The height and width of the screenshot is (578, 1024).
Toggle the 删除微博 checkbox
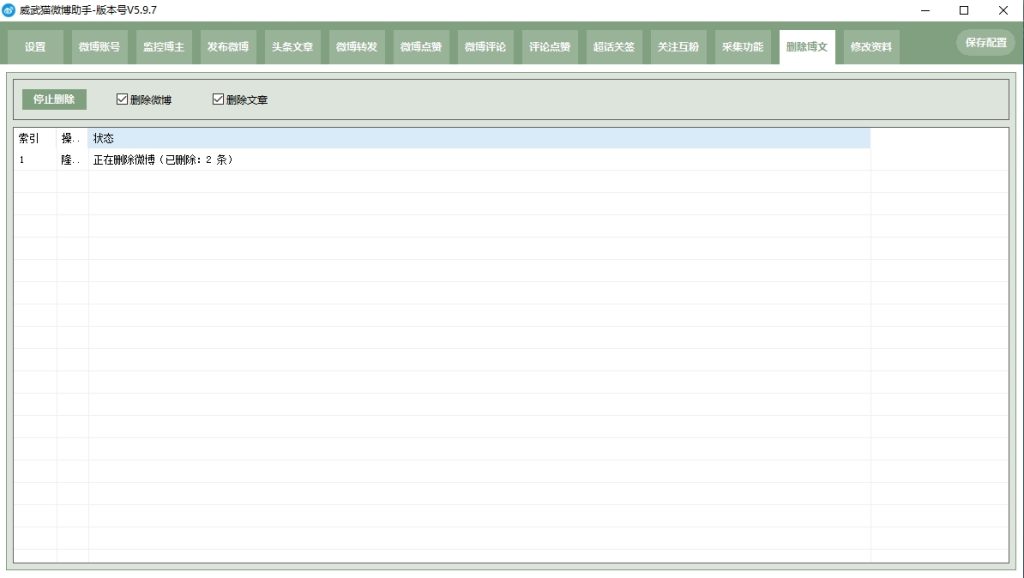pyautogui.click(x=122, y=100)
